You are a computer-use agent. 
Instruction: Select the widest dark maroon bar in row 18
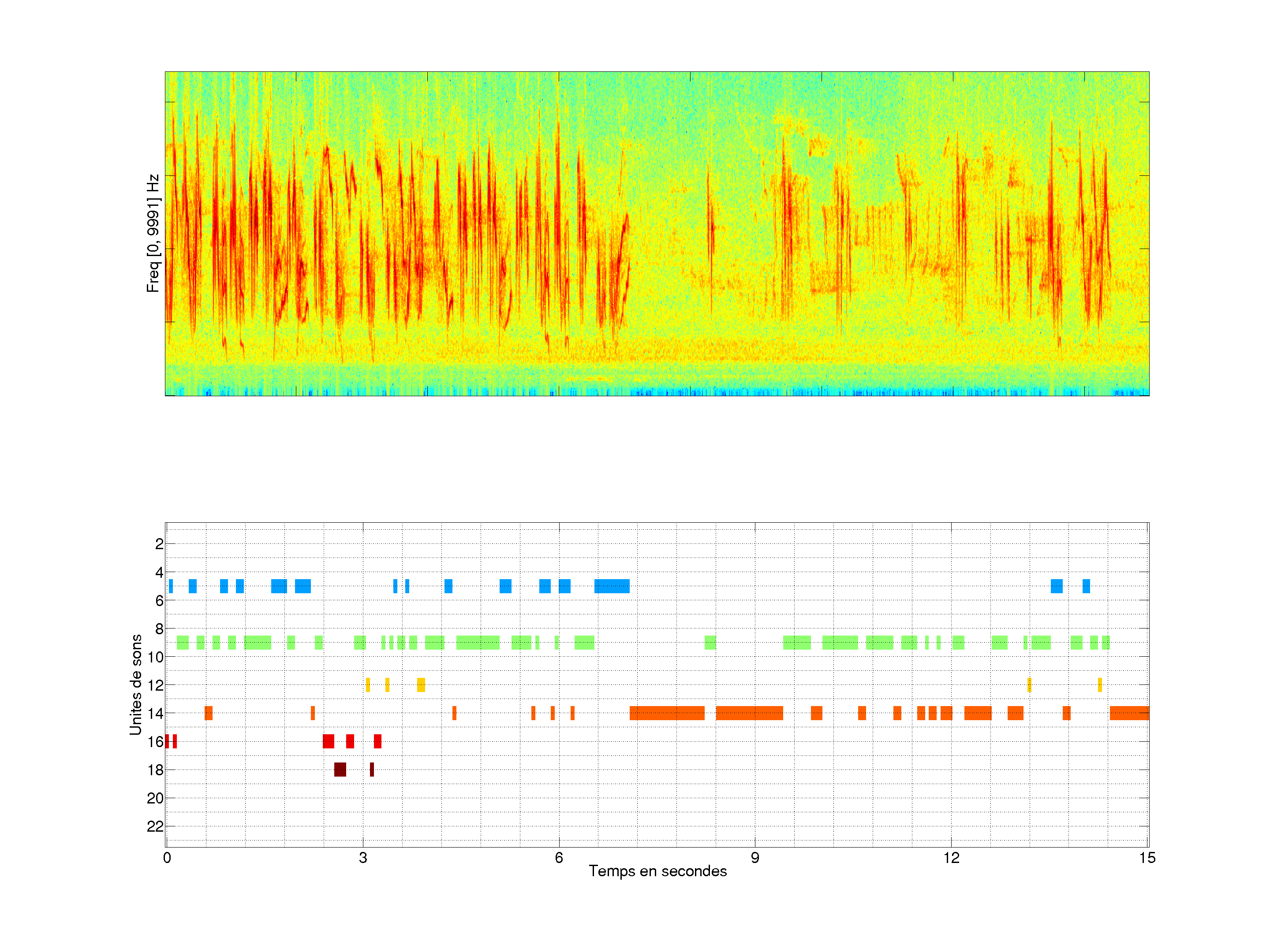tap(340, 770)
